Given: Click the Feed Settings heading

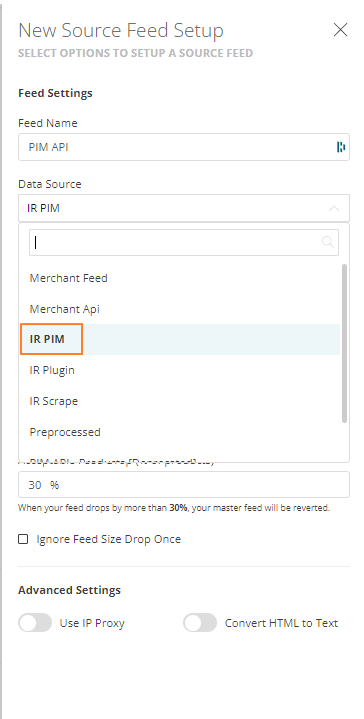Looking at the screenshot, I should [x=55, y=93].
